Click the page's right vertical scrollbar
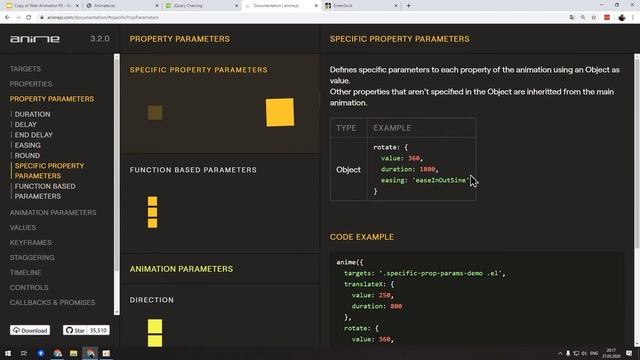Image resolution: width=640 pixels, height=360 pixels. pyautogui.click(x=637, y=200)
